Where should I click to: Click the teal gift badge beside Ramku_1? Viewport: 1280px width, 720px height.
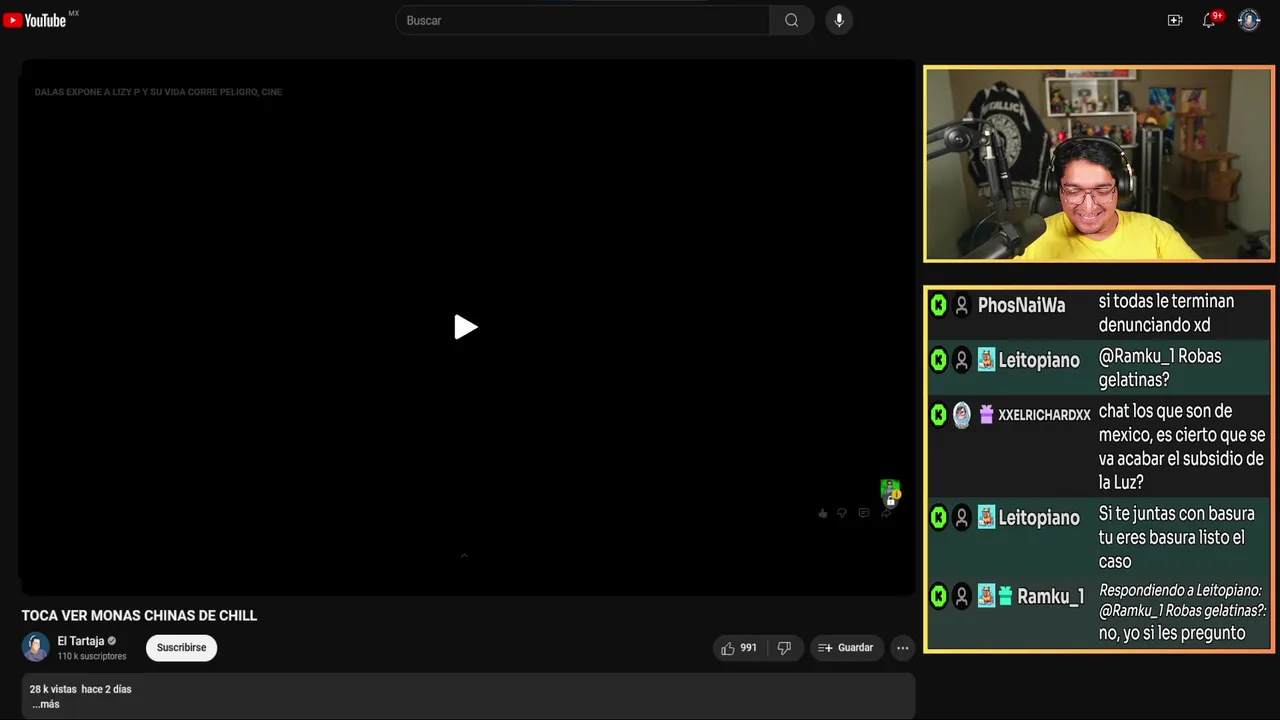(1005, 596)
